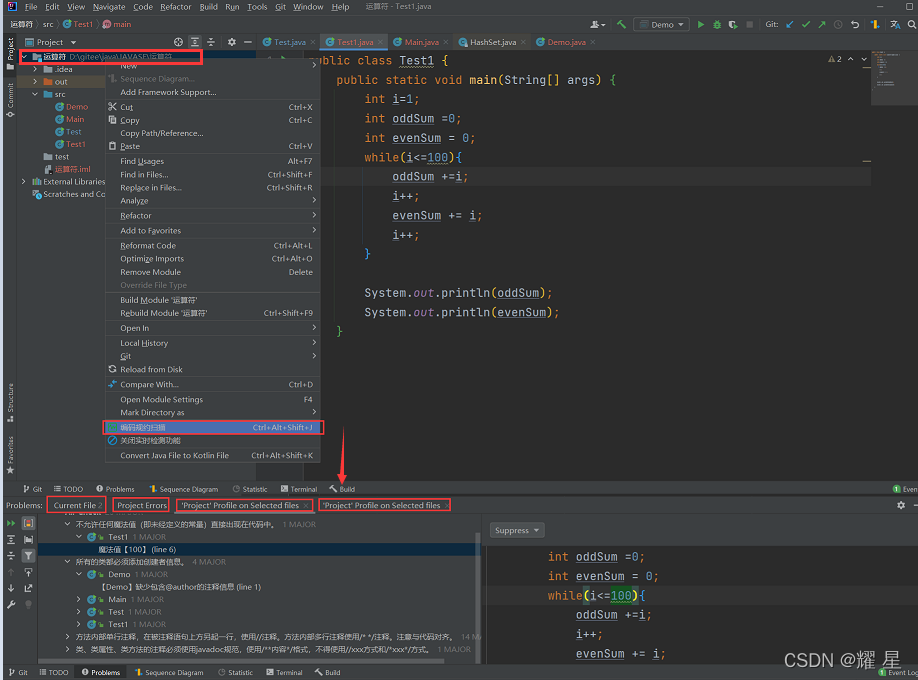Jump to next highlighted error arrow
Image resolution: width=918 pixels, height=680 pixels.
pyautogui.click(x=864, y=59)
